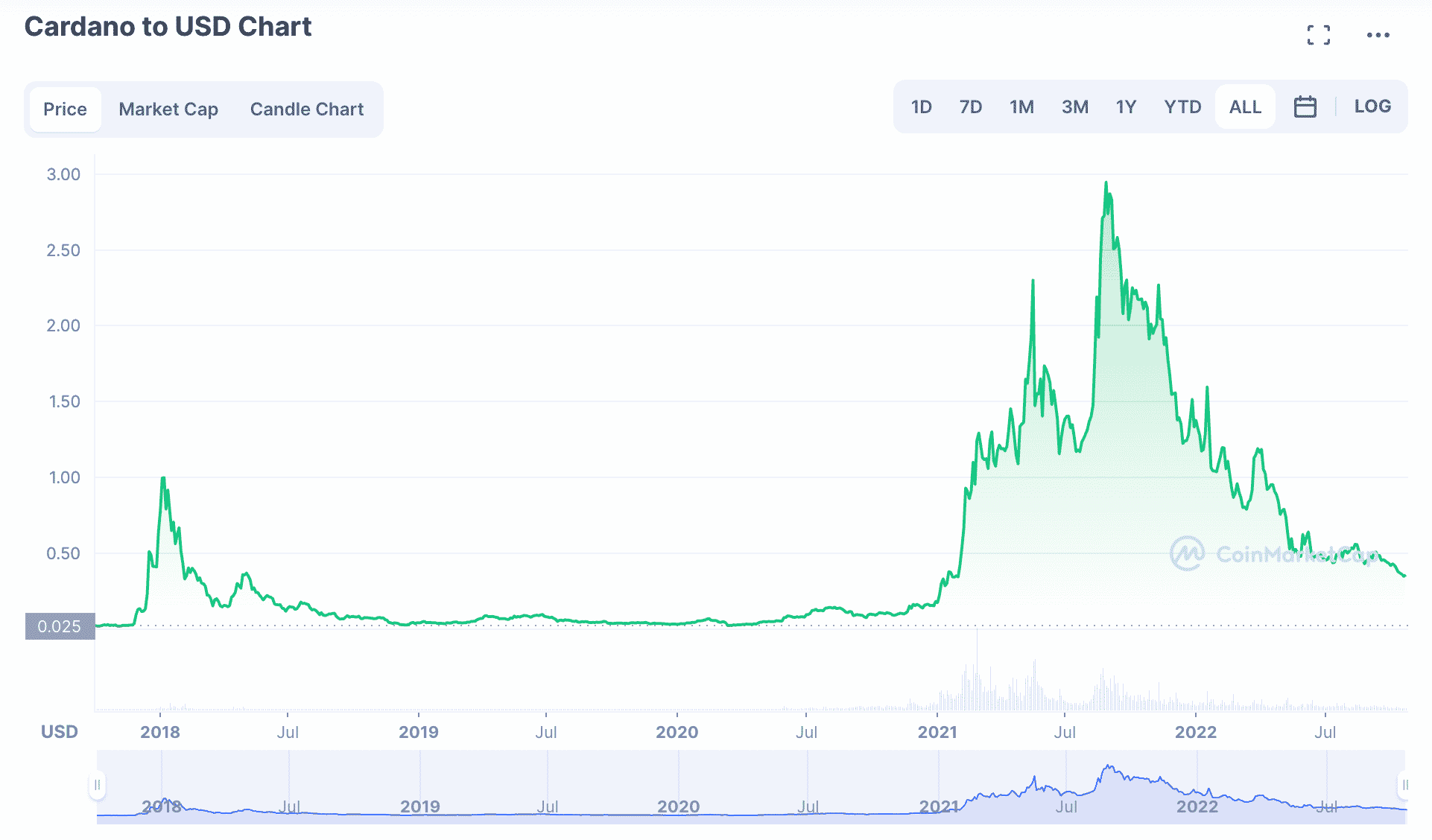Click the 2021 x-axis label
Viewport: 1432px width, 840px height.
[x=937, y=732]
